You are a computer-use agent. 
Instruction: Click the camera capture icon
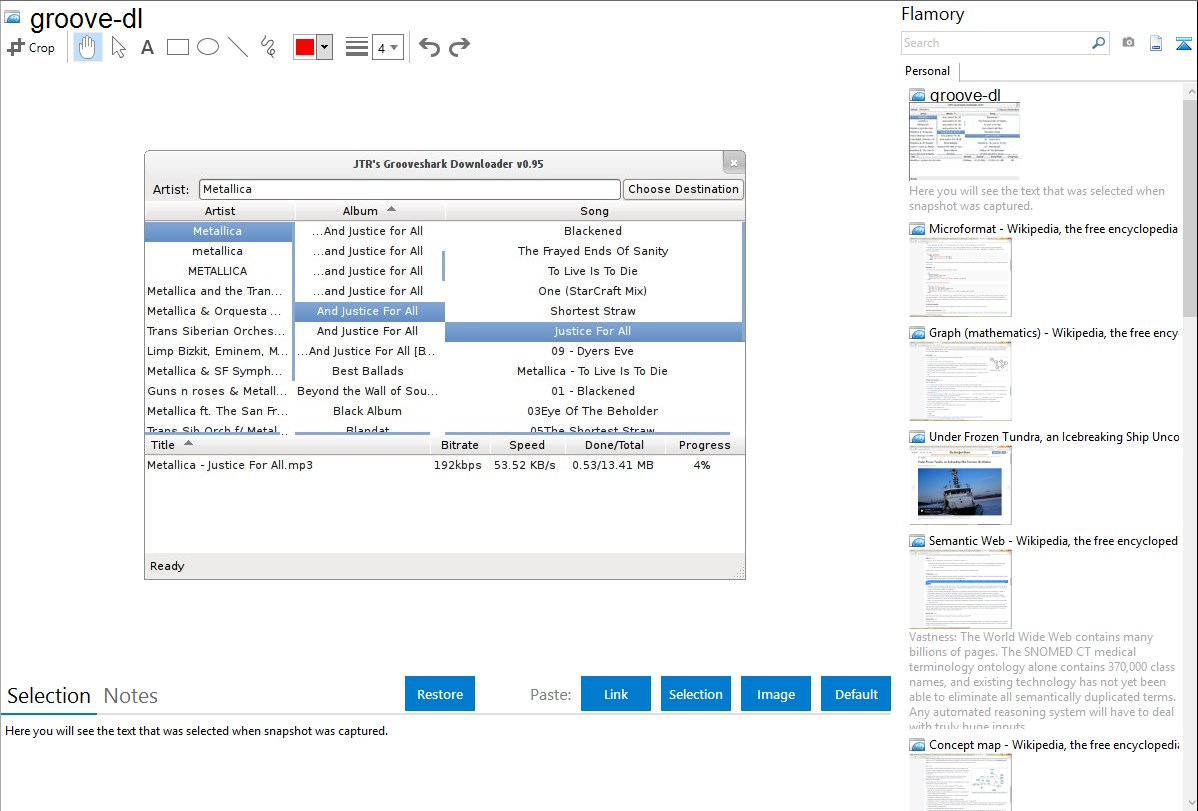point(1128,43)
